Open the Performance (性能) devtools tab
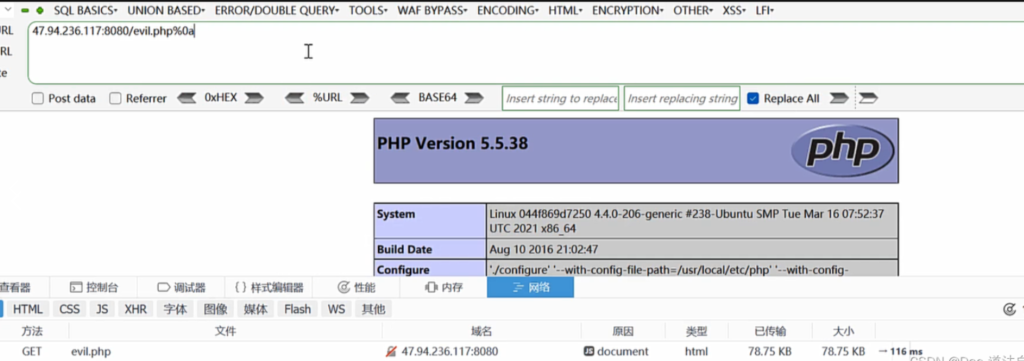The image size is (1024, 361). [356, 287]
